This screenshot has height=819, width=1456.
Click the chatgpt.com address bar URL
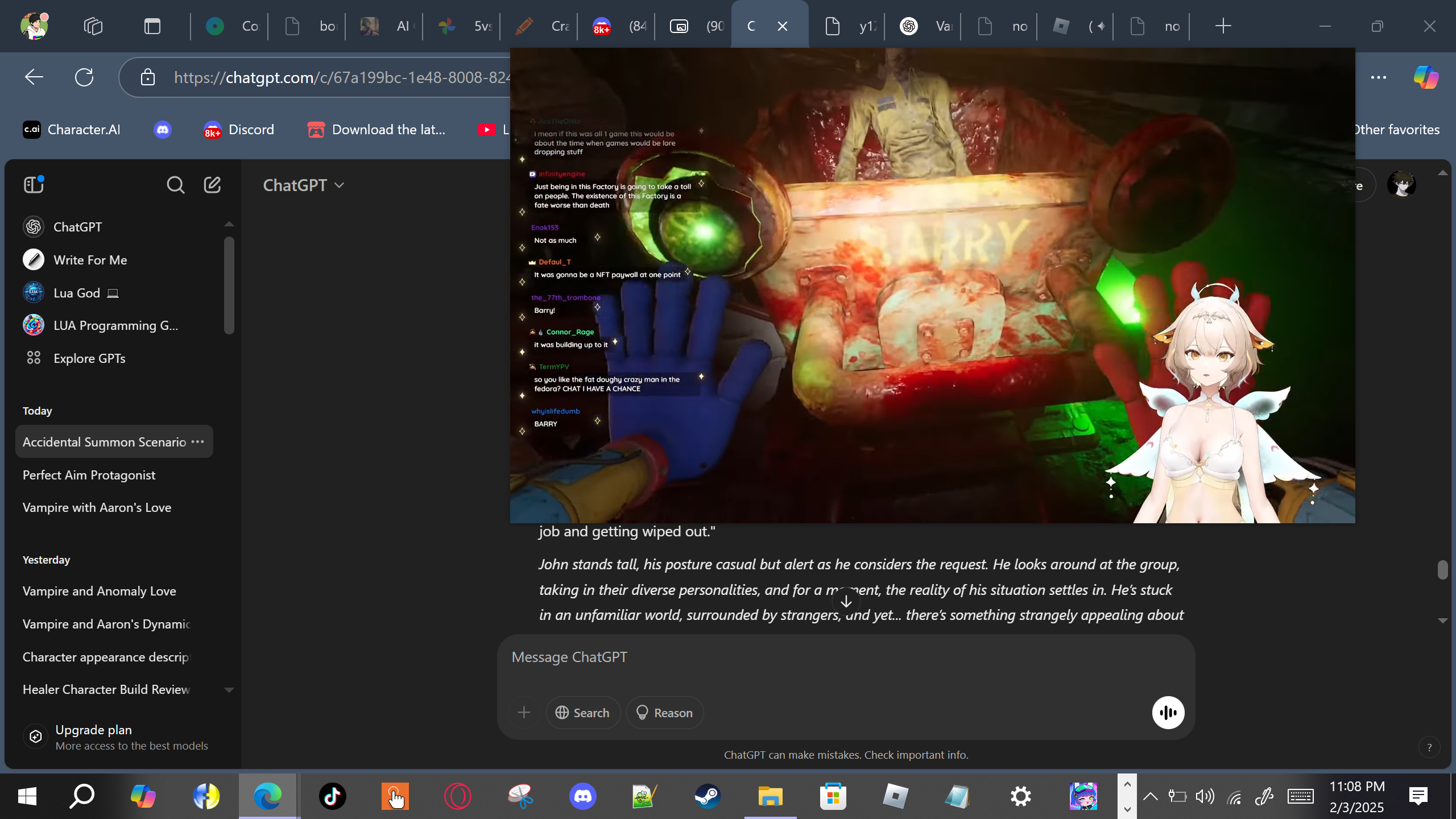click(341, 77)
